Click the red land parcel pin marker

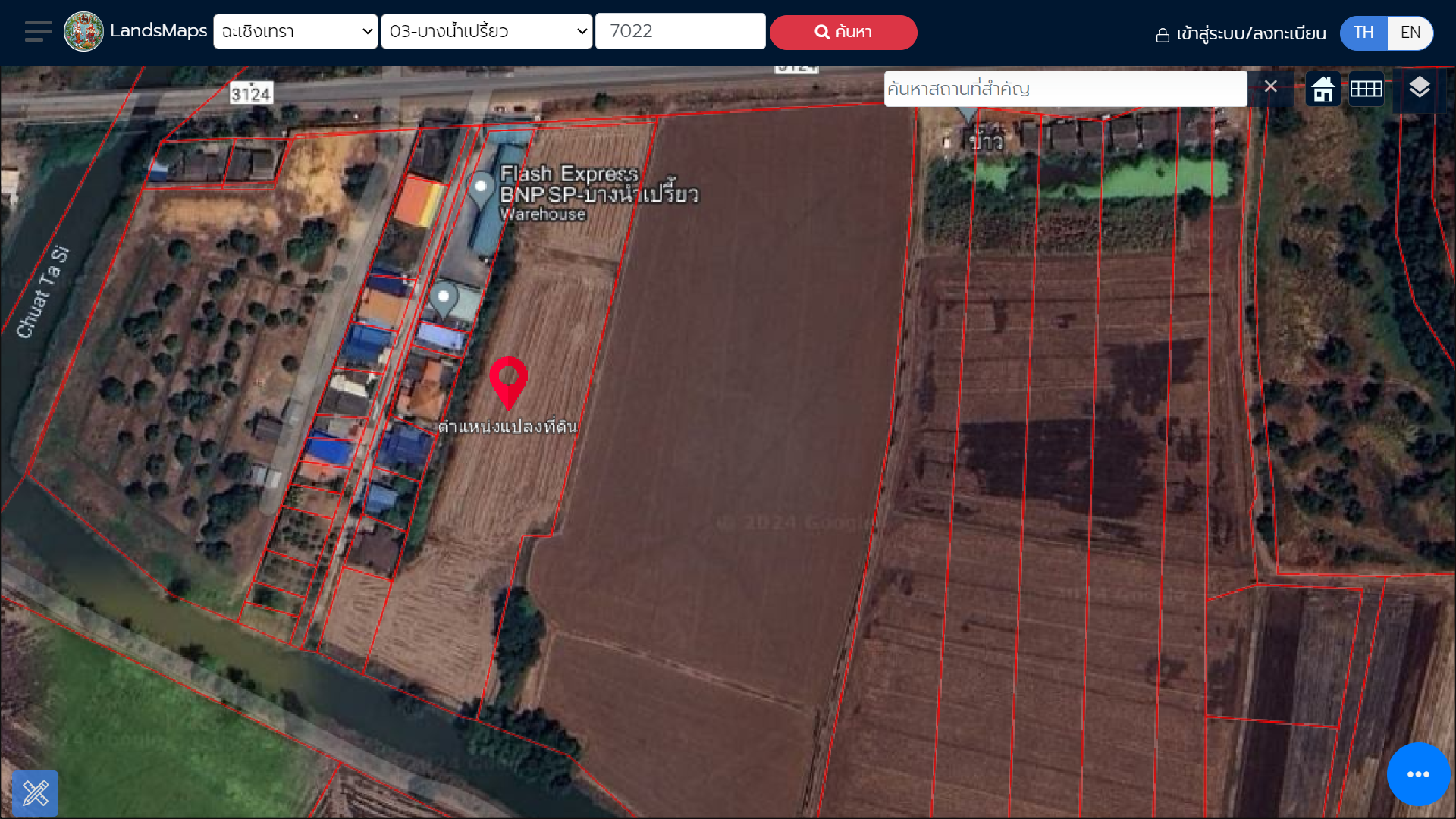[x=508, y=379]
